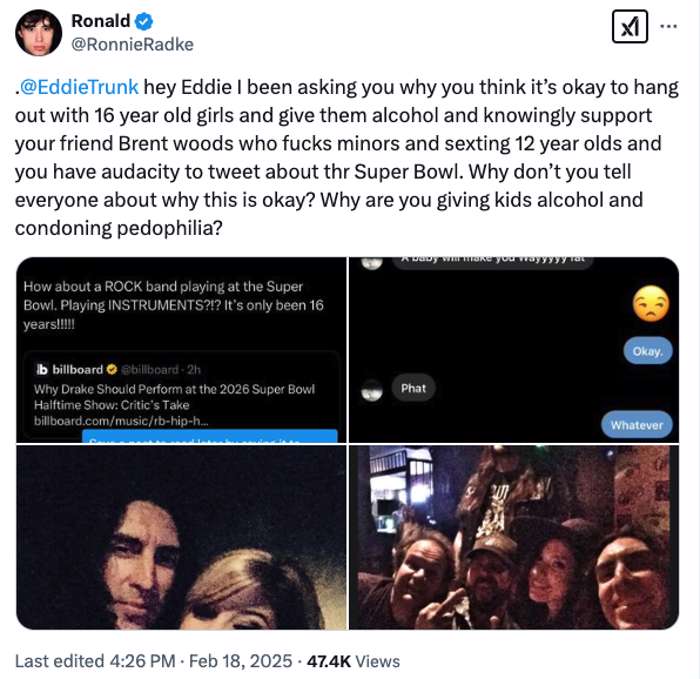Screen dimensions: 700x679
Task: Open the three-dot more options menu
Action: pyautogui.click(x=669, y=26)
